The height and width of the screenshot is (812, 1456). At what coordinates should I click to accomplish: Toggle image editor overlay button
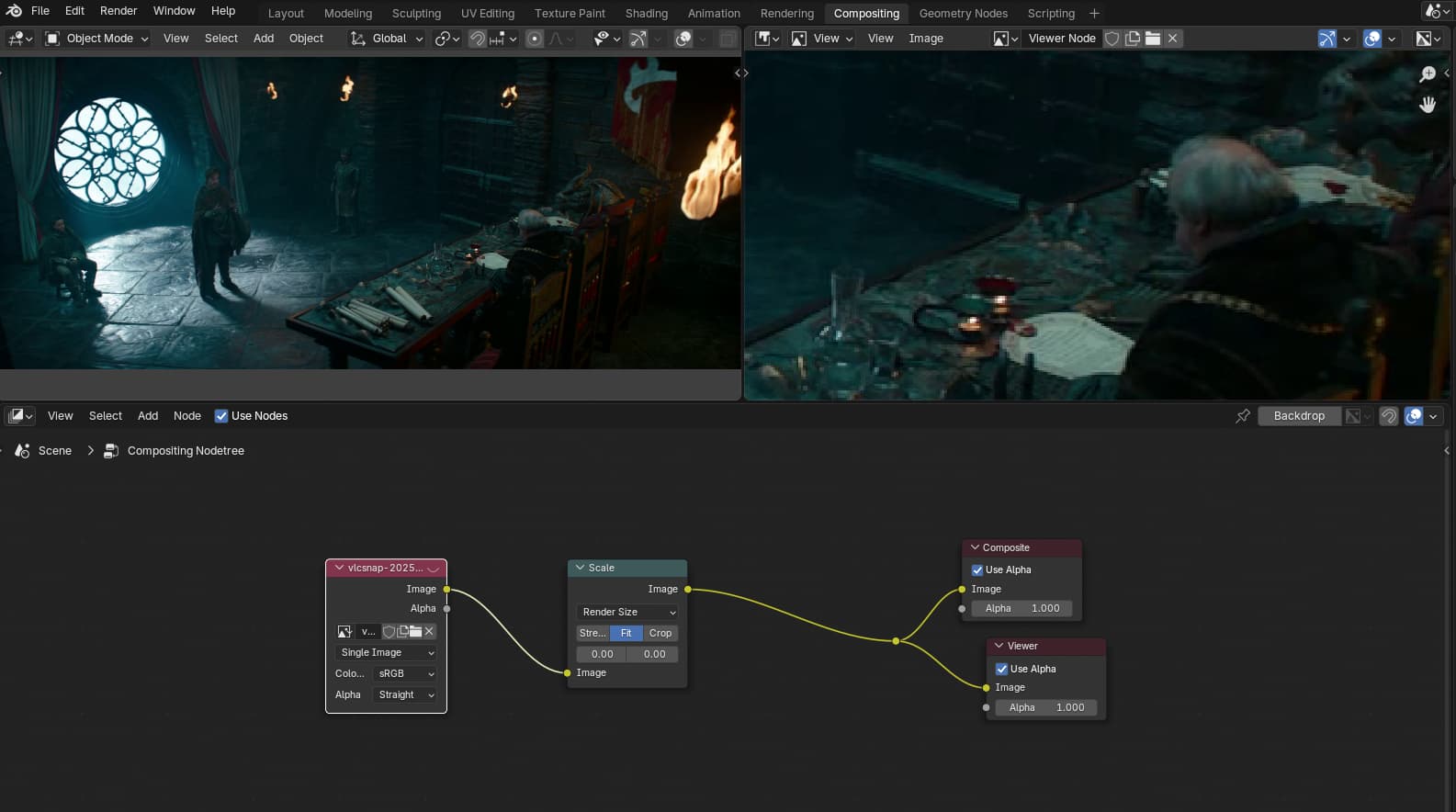point(1372,39)
